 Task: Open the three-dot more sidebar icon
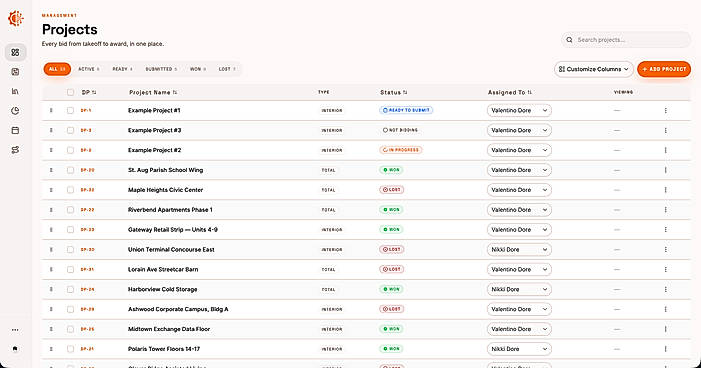coord(15,330)
